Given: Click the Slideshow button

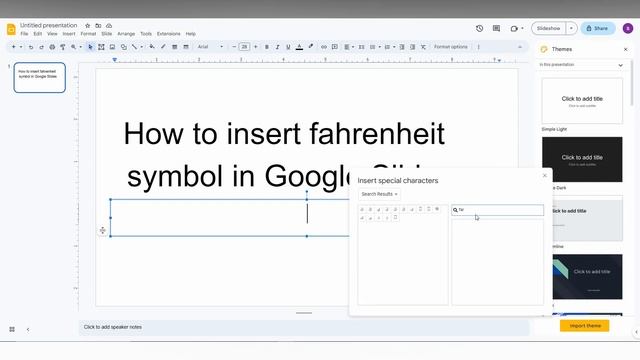Looking at the screenshot, I should coord(548,28).
